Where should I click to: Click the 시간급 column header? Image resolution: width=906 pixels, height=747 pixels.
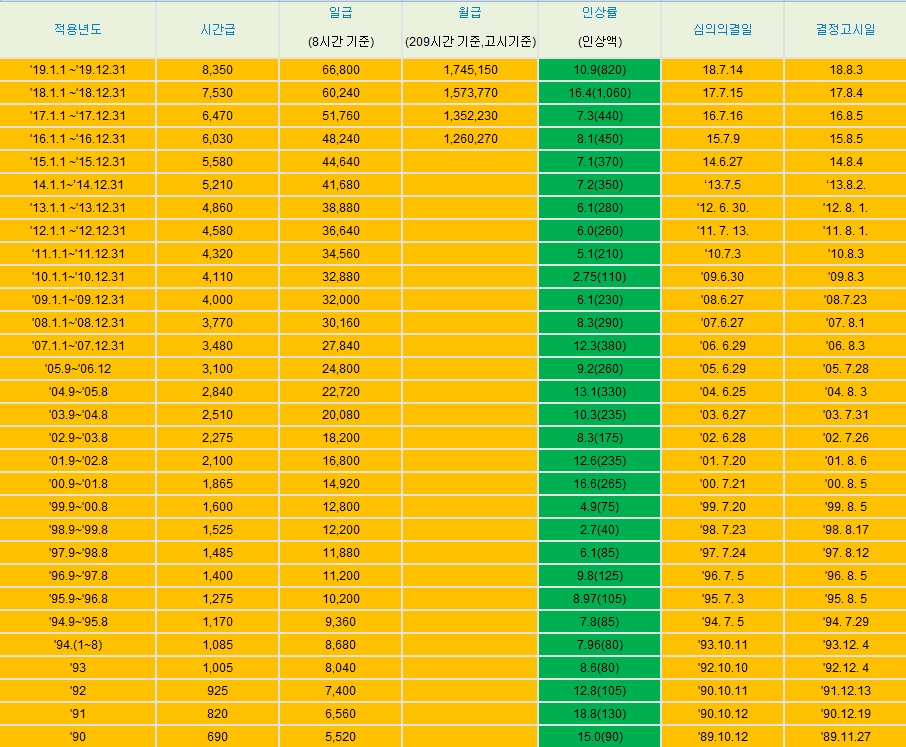tap(217, 29)
